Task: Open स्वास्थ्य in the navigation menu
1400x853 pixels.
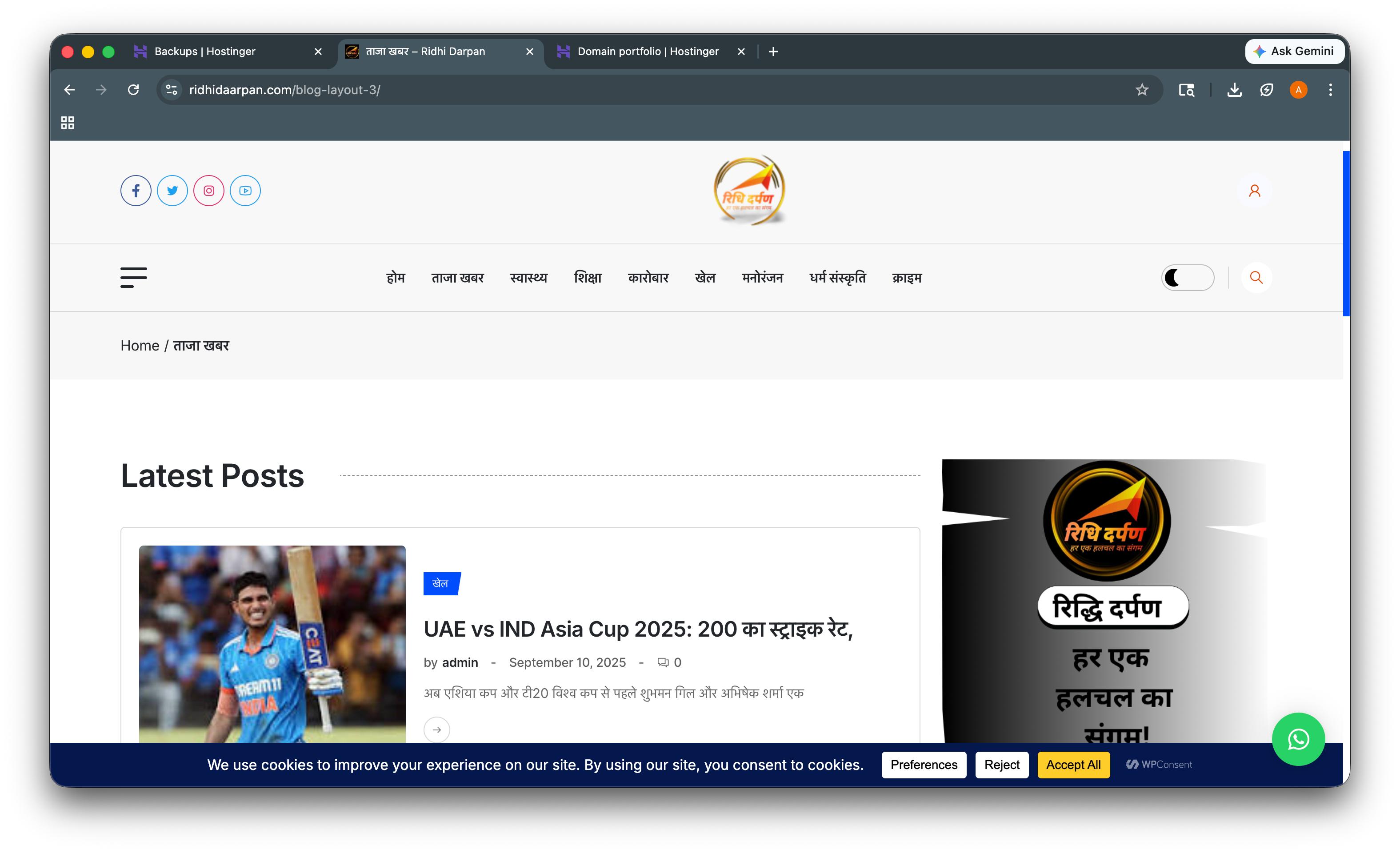Action: (528, 278)
